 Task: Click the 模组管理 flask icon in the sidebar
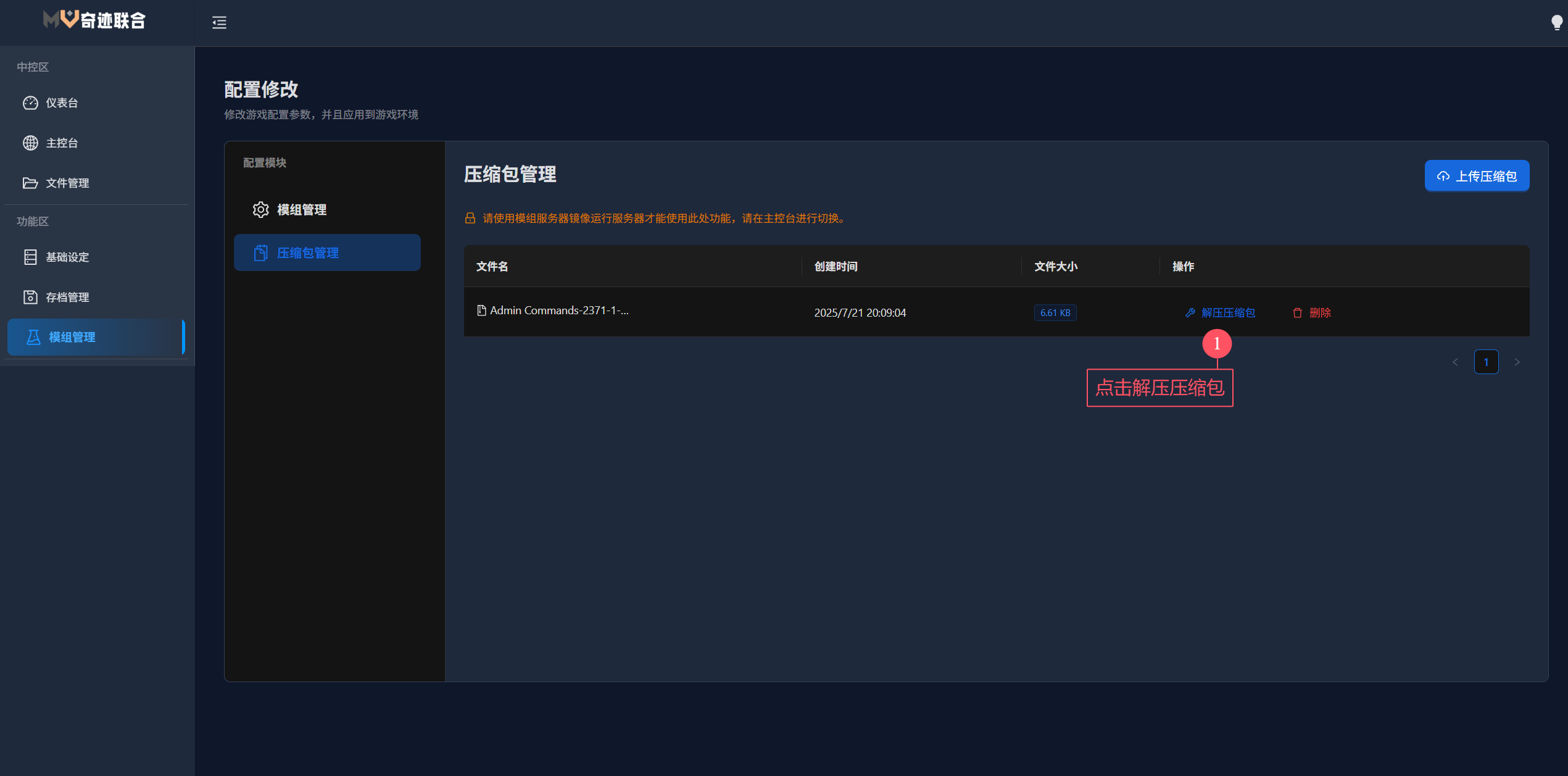click(33, 337)
